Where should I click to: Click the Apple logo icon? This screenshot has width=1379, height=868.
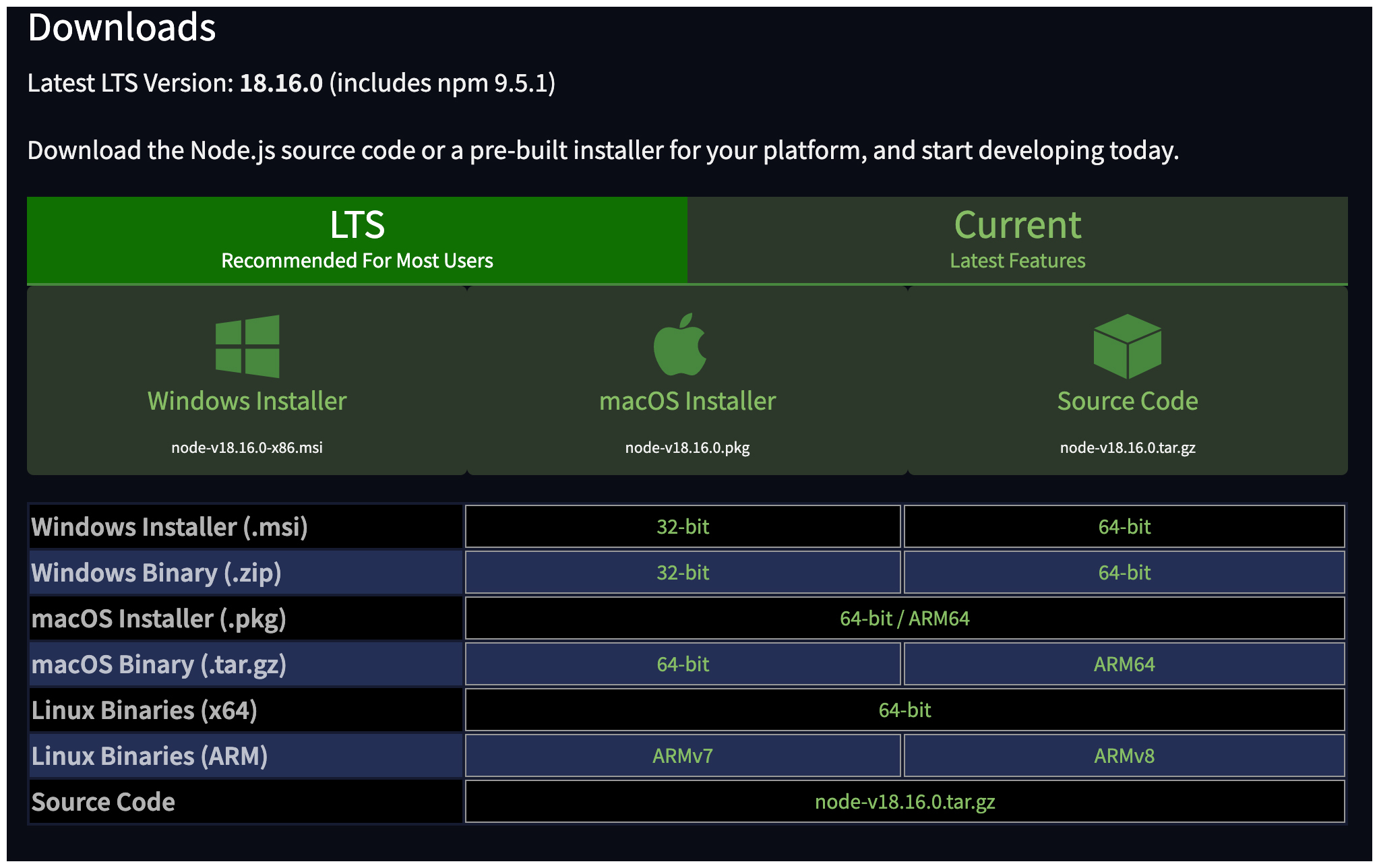(x=680, y=344)
